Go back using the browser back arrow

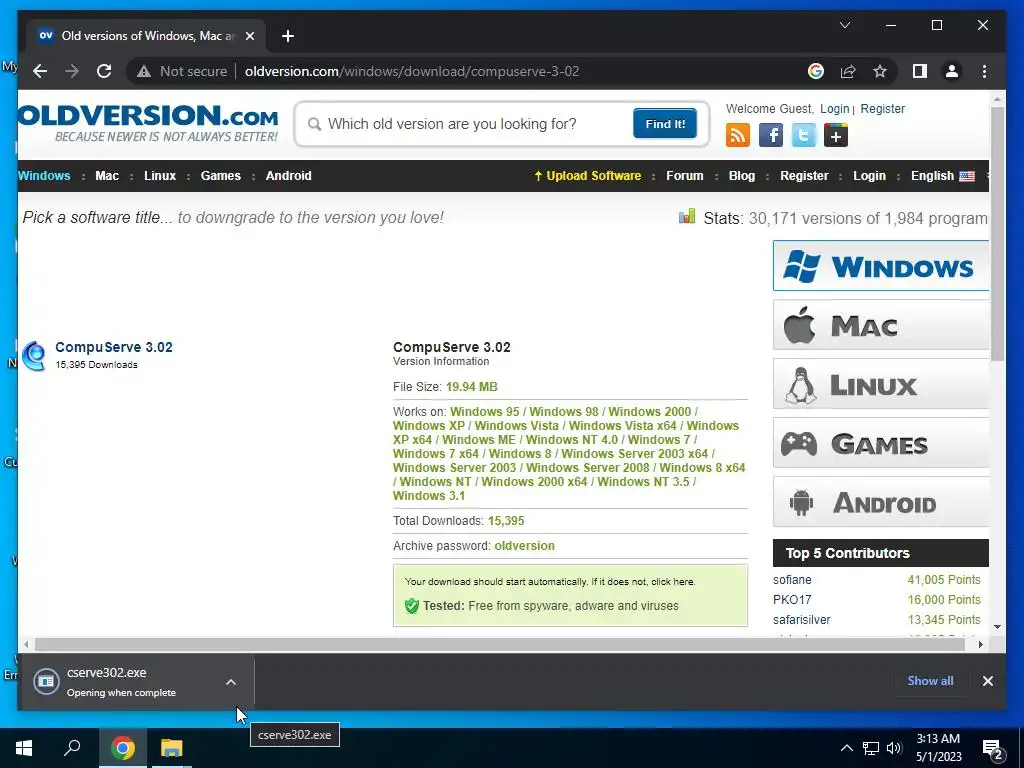pos(40,71)
